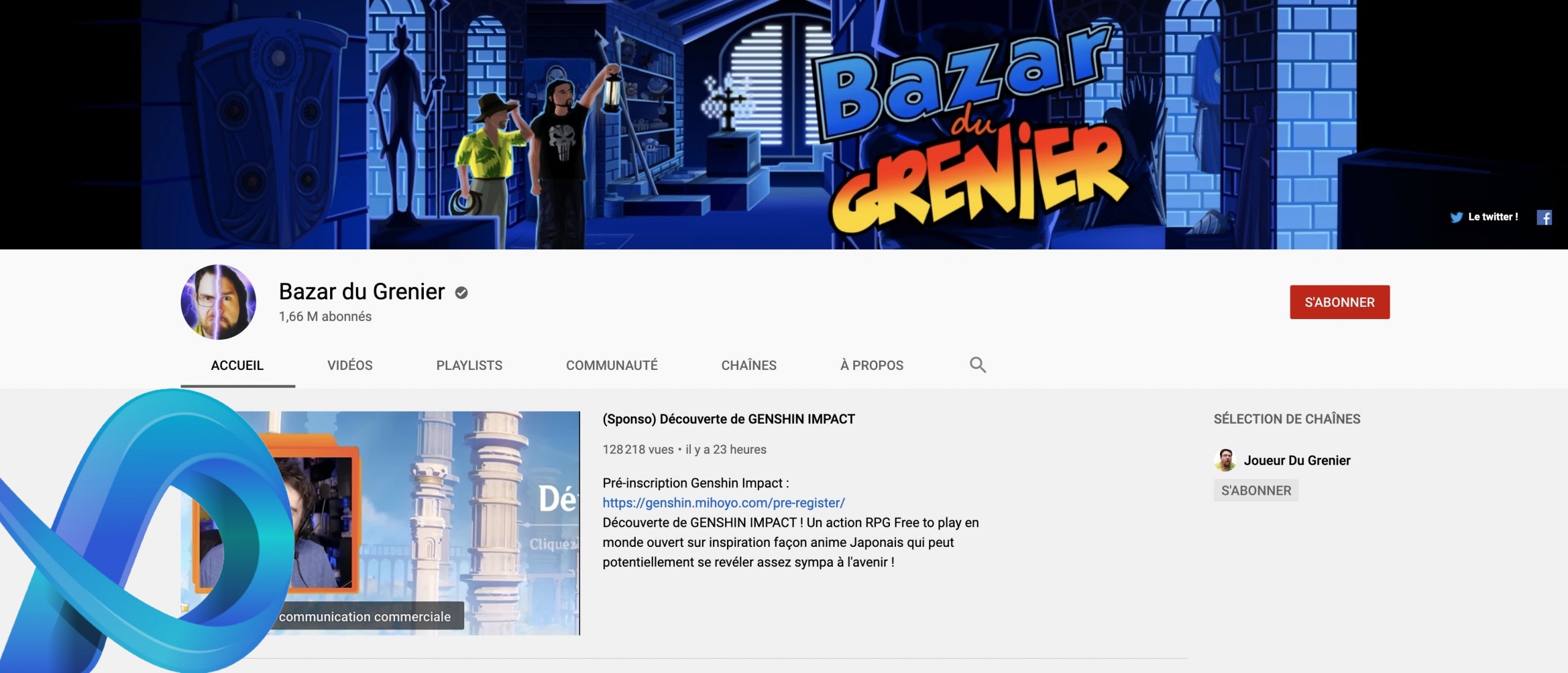This screenshot has width=1568, height=673.
Task: Click the 128 218 vues view count
Action: [x=638, y=449]
